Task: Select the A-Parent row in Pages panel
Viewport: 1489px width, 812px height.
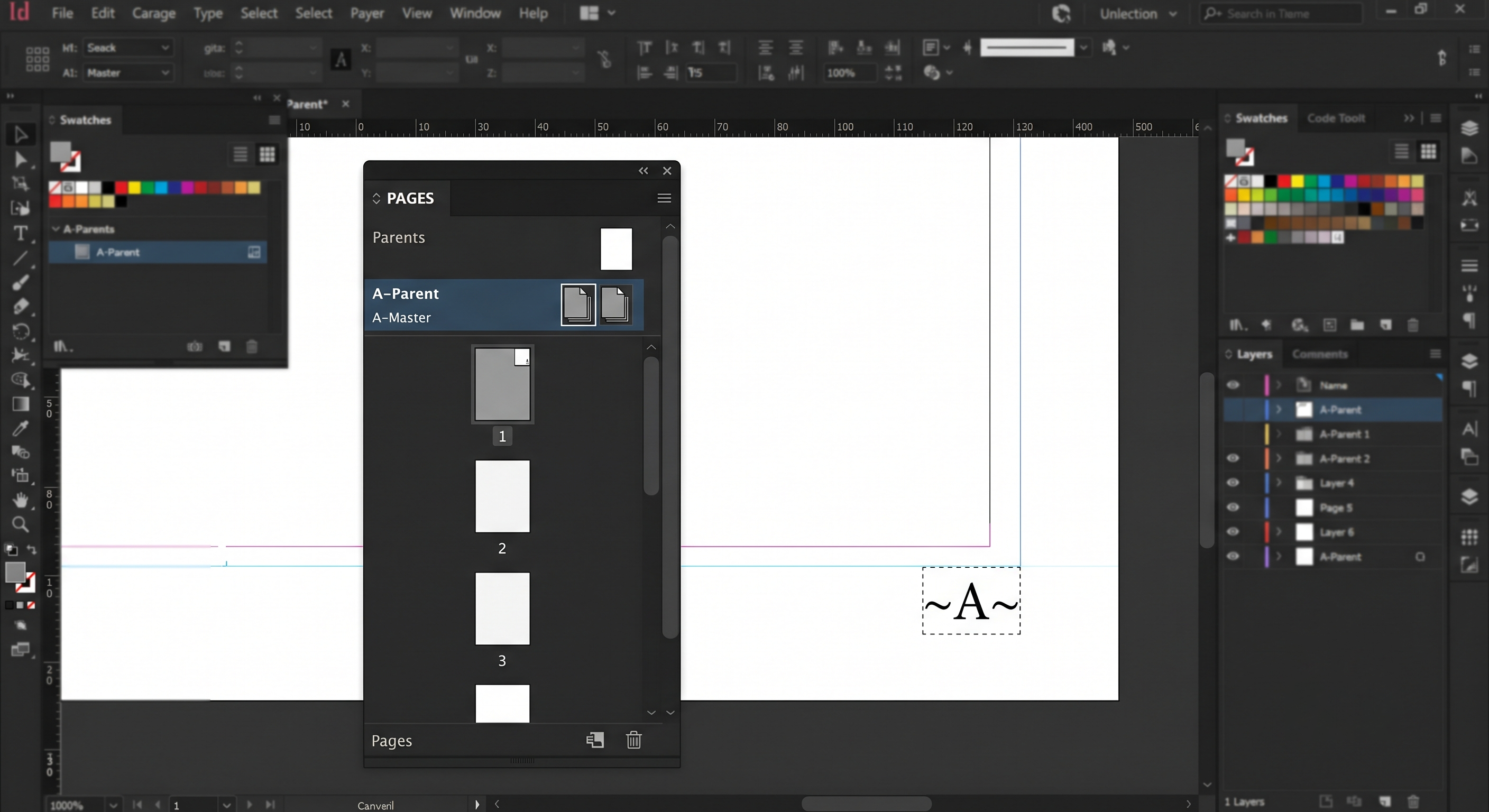Action: (503, 305)
